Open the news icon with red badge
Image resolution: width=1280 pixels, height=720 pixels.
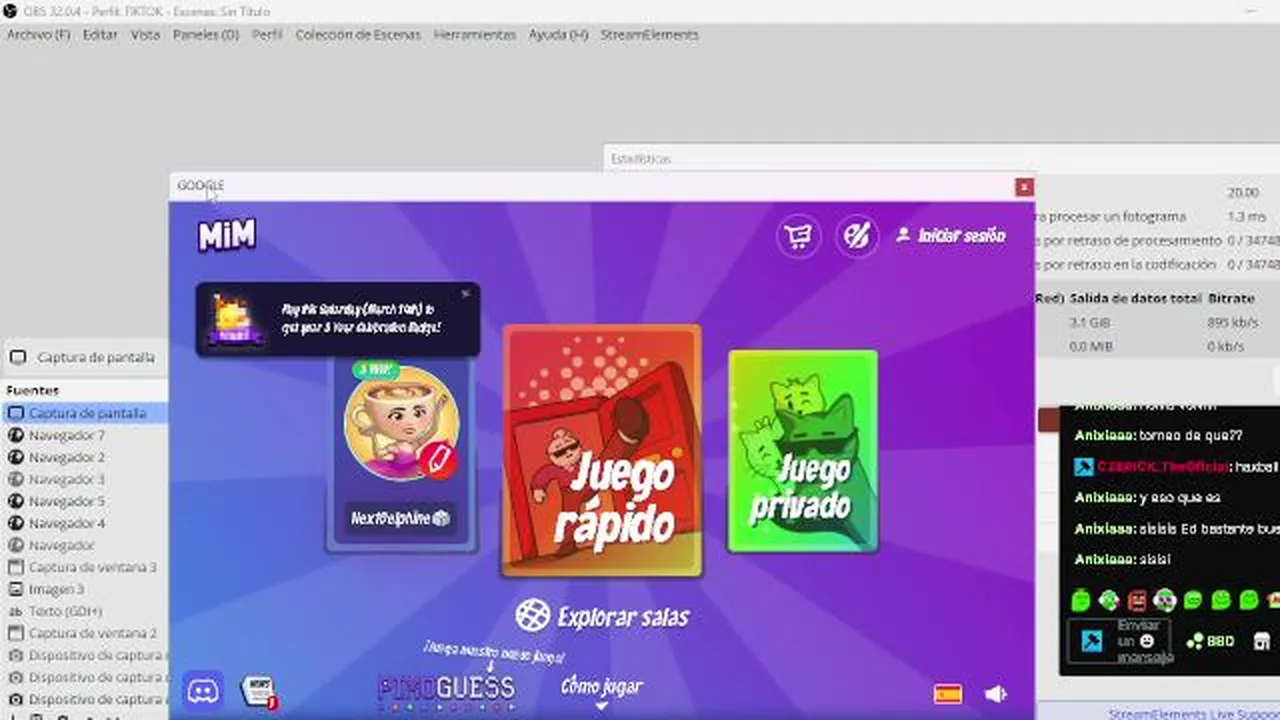pos(259,691)
